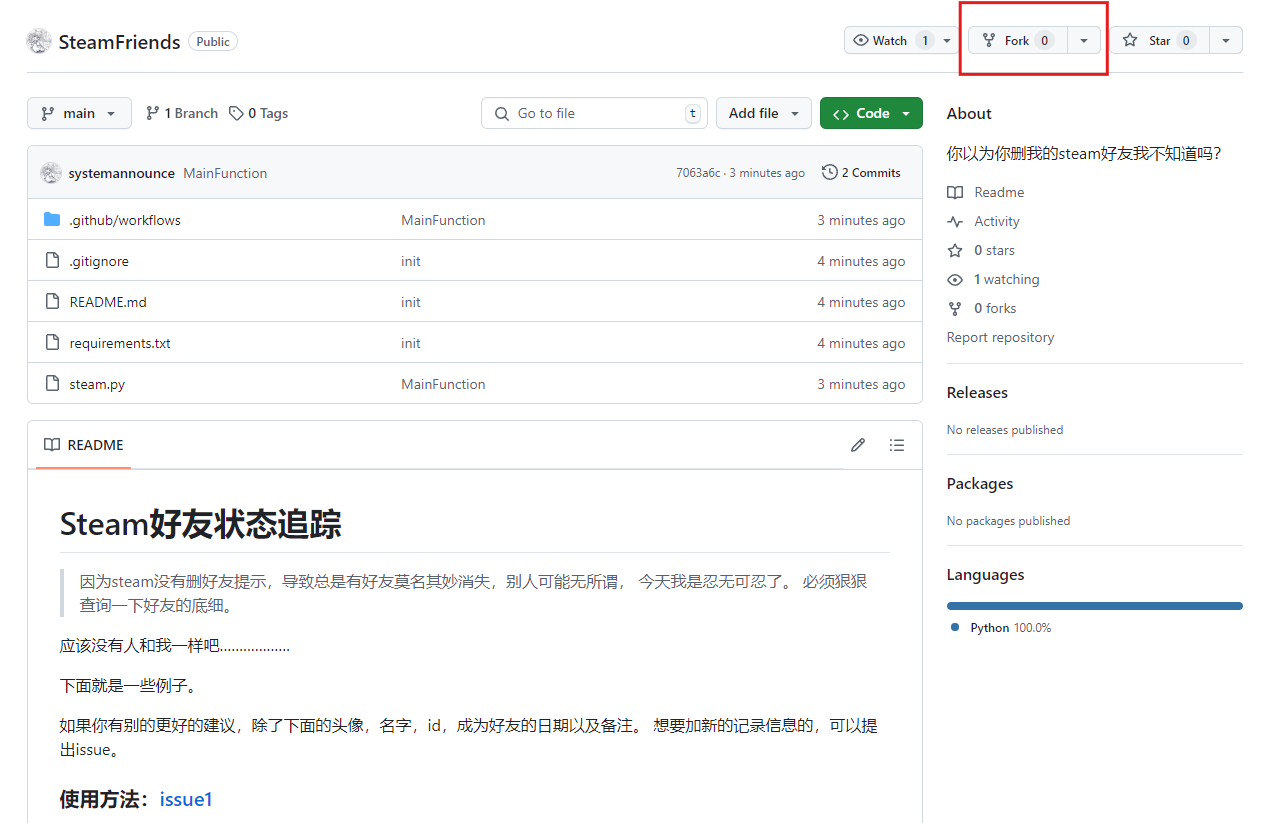Click the Public visibility badge

[x=213, y=42]
